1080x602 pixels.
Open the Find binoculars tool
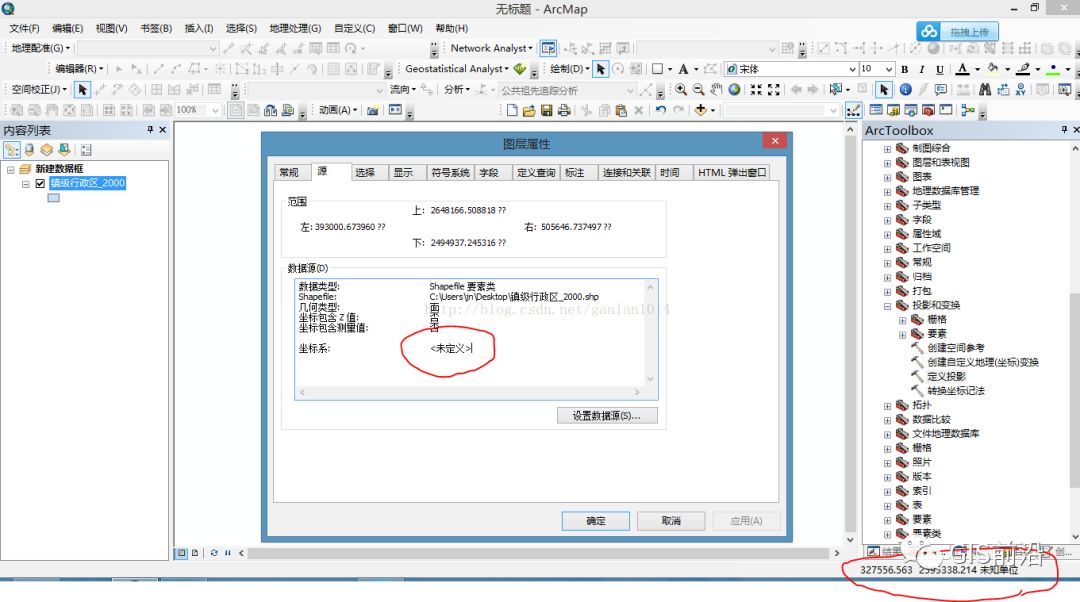[x=985, y=90]
